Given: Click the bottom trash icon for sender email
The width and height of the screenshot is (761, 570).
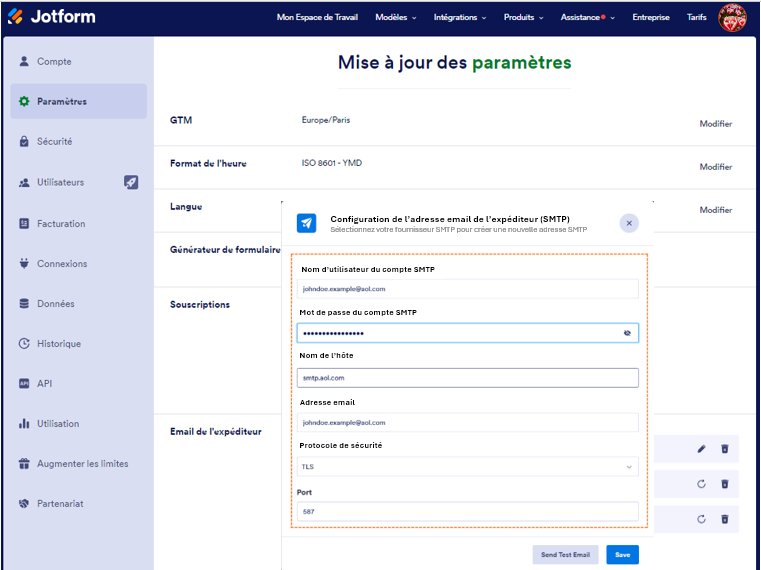Looking at the screenshot, I should (x=725, y=519).
